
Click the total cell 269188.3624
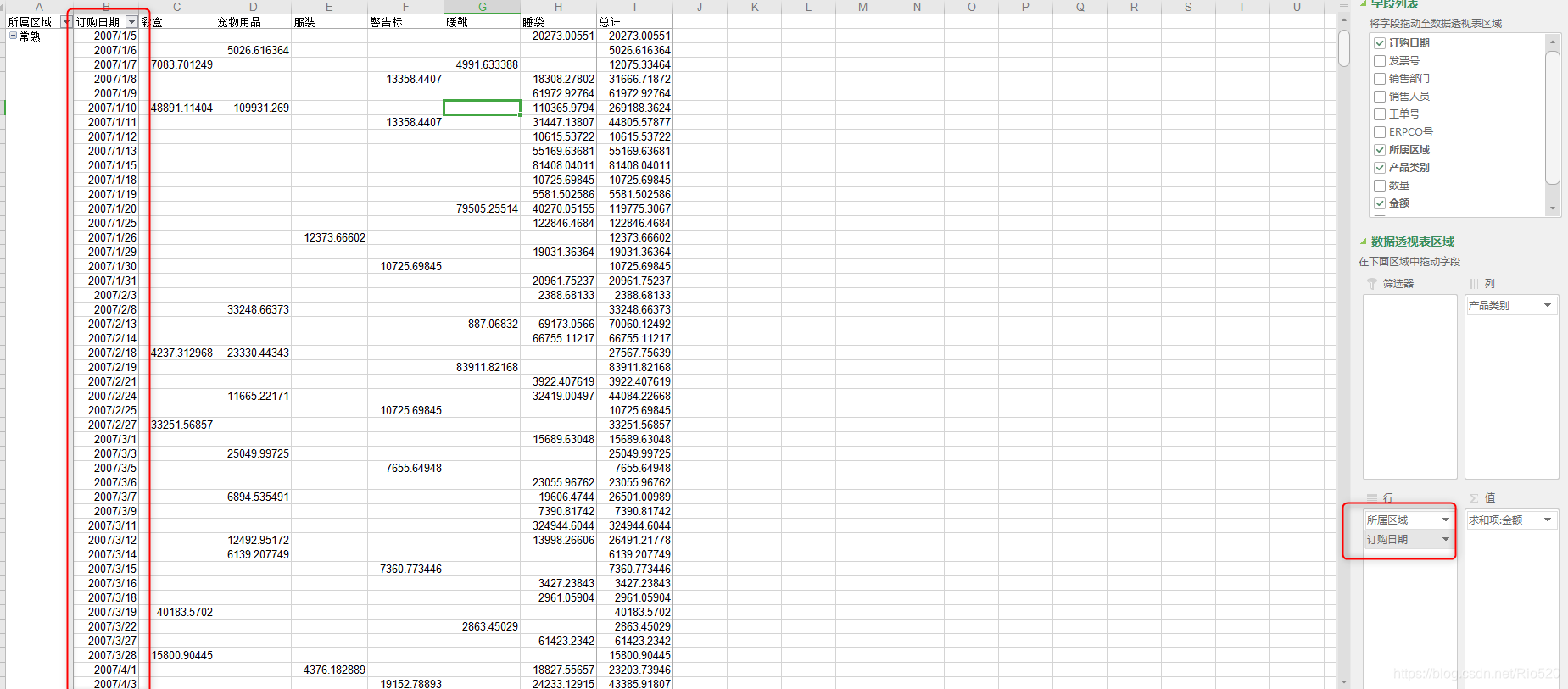[634, 108]
